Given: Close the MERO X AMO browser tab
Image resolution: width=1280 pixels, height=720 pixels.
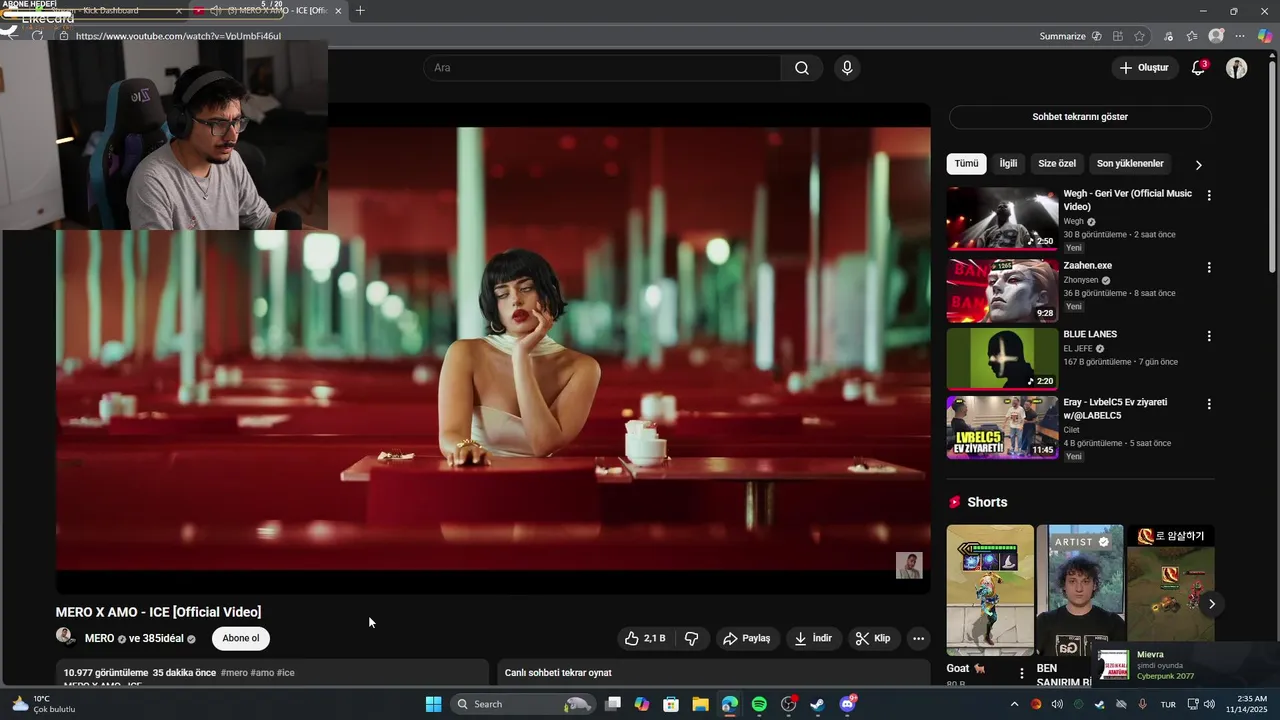Looking at the screenshot, I should click(x=338, y=11).
